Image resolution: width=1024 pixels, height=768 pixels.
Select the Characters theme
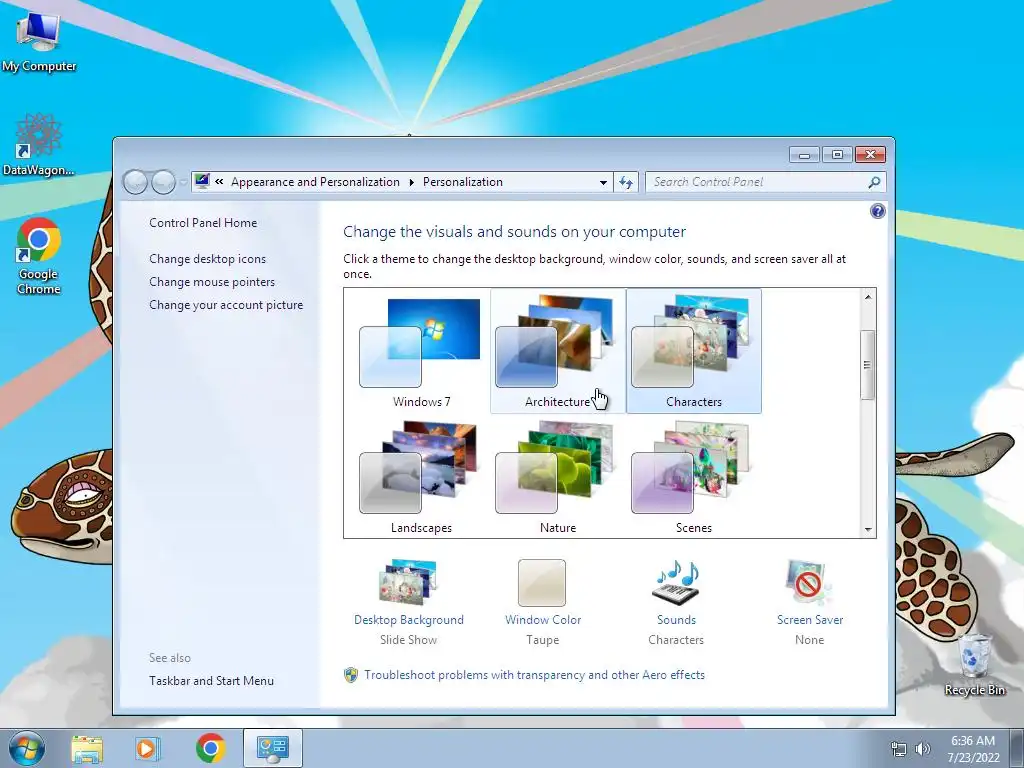click(694, 352)
